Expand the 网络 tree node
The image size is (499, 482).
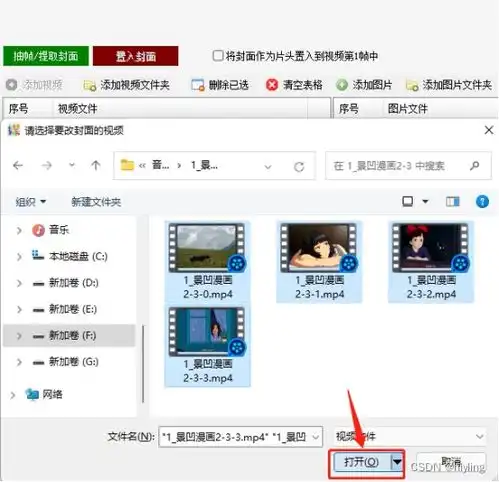(x=13, y=395)
